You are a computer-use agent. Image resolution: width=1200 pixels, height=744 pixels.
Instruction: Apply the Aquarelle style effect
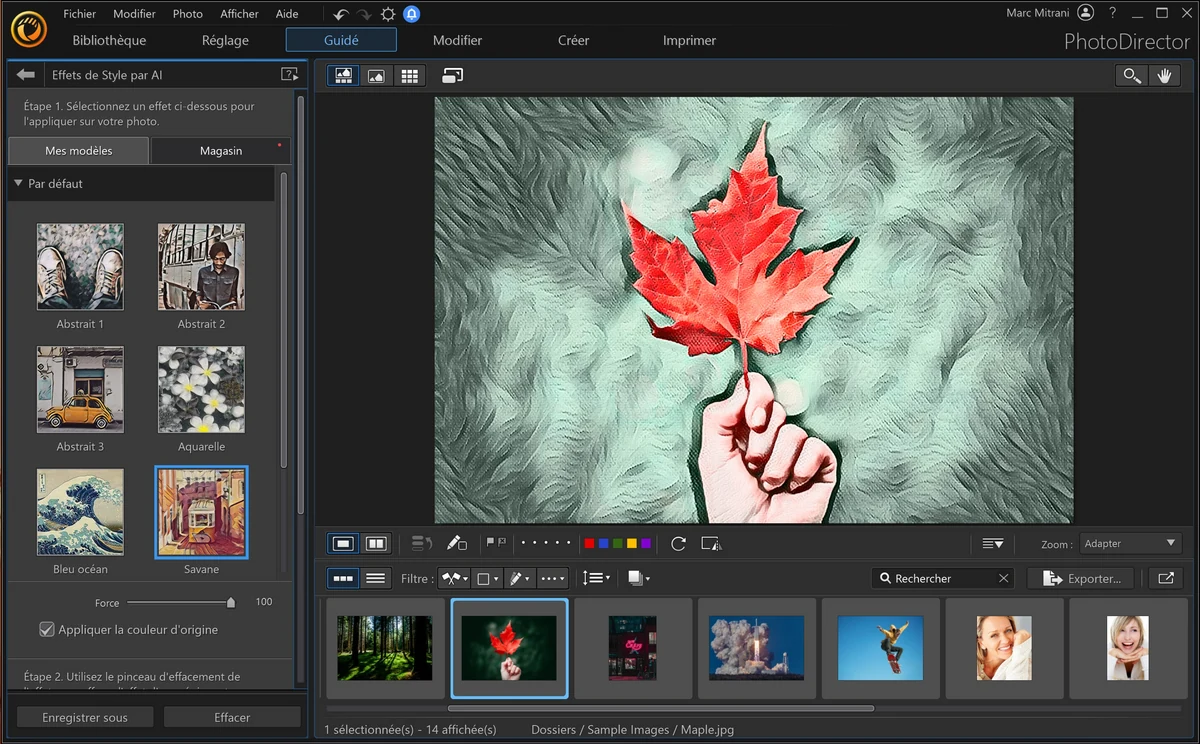coord(201,391)
